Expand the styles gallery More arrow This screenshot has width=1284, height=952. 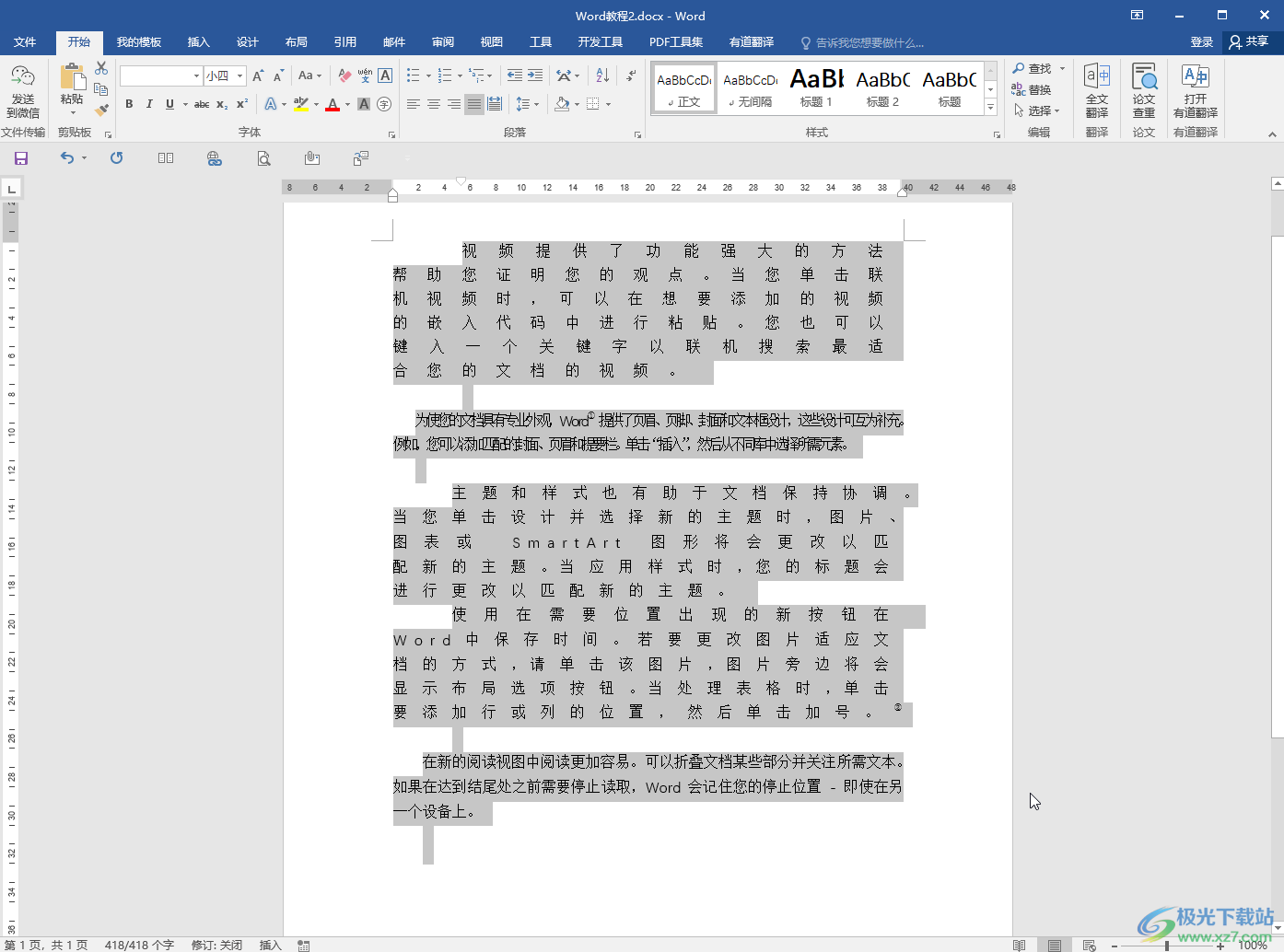click(990, 107)
